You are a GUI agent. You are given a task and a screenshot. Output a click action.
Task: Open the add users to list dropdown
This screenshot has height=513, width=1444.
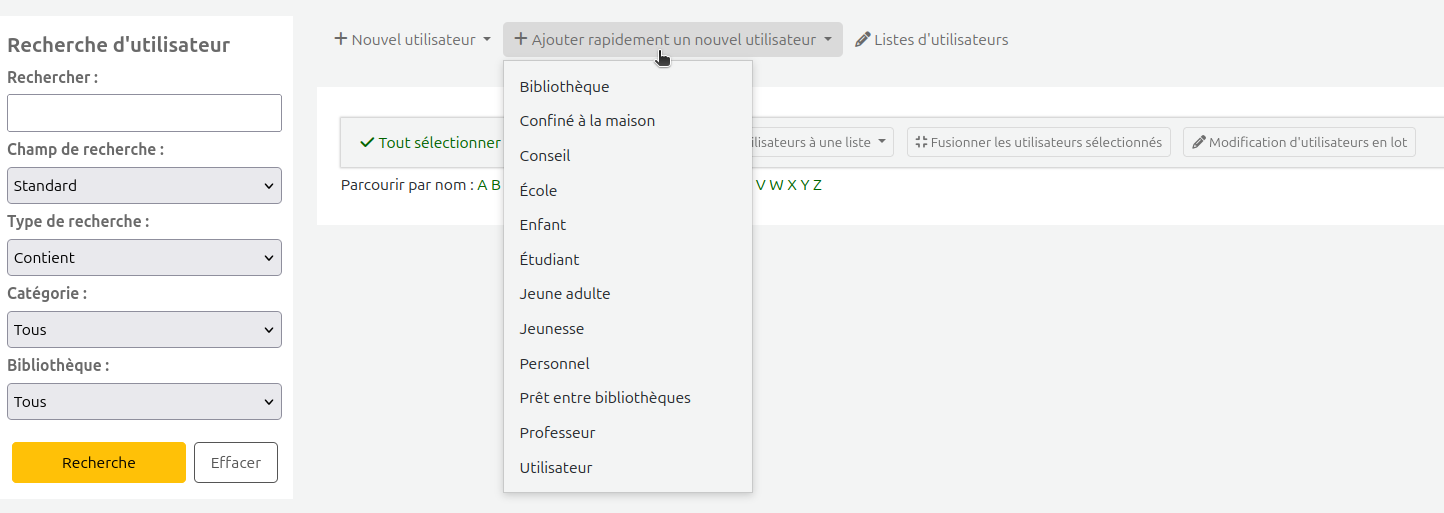pos(823,142)
